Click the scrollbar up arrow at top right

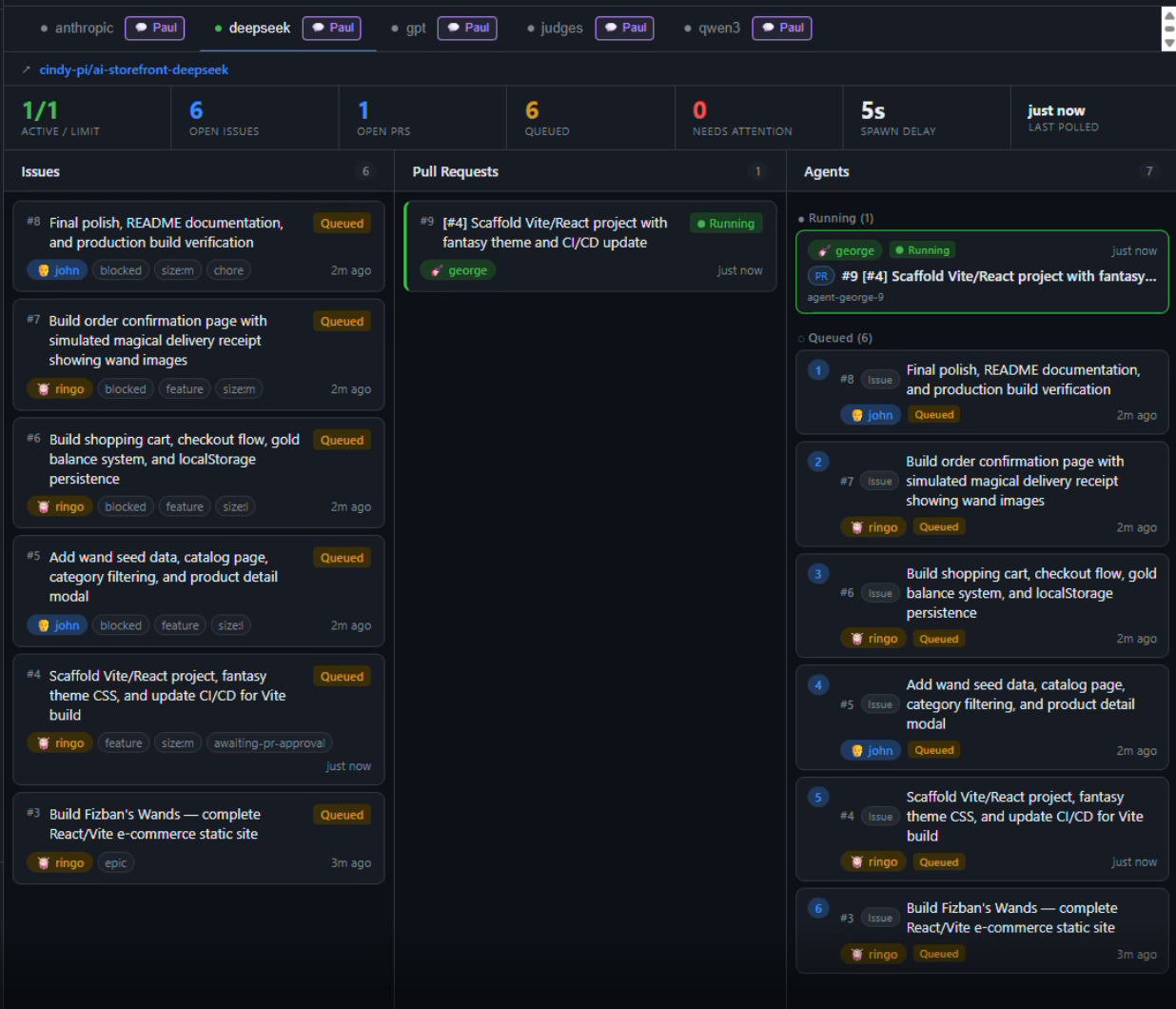(1169, 14)
